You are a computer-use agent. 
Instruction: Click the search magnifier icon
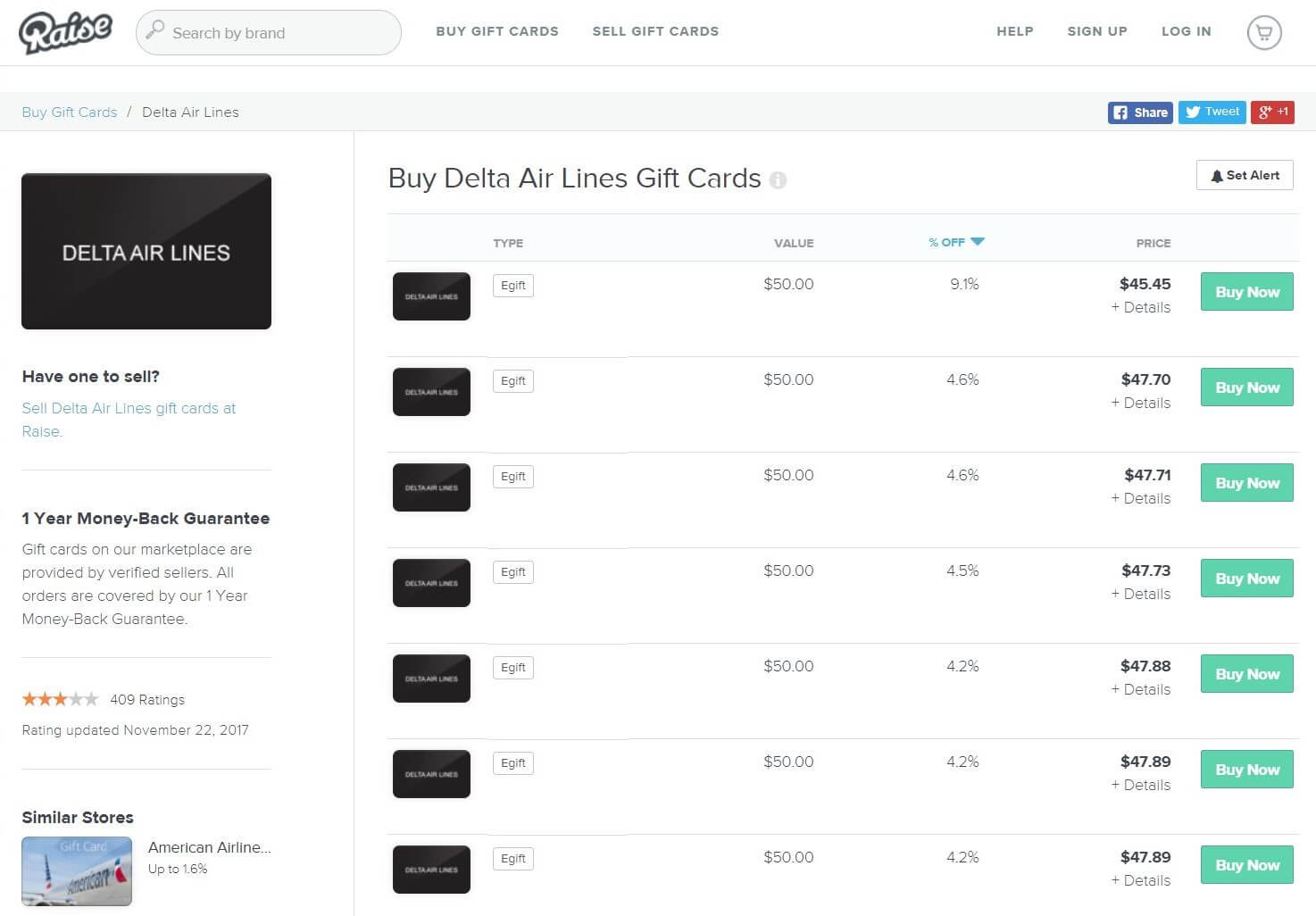point(155,30)
